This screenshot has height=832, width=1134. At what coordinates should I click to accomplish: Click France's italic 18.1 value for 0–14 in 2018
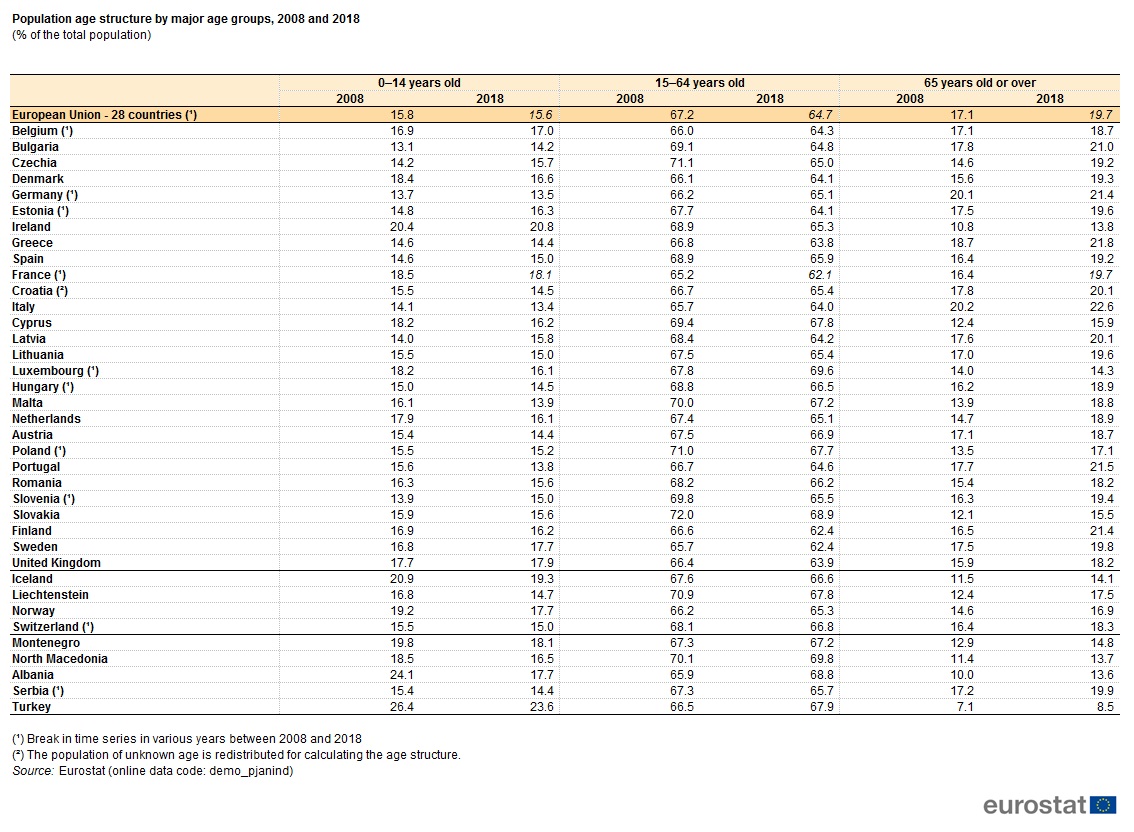tap(541, 275)
